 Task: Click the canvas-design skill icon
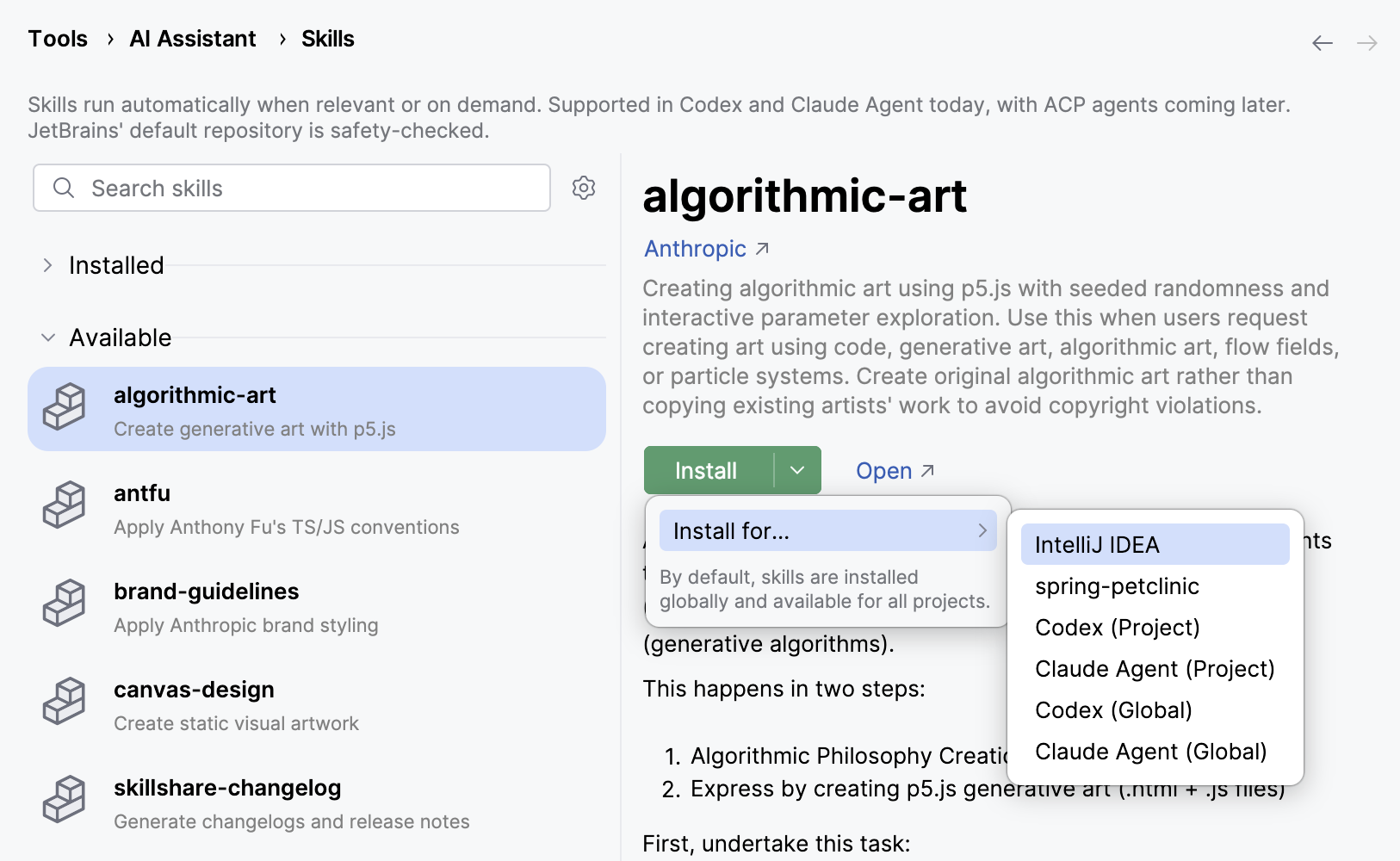point(65,702)
